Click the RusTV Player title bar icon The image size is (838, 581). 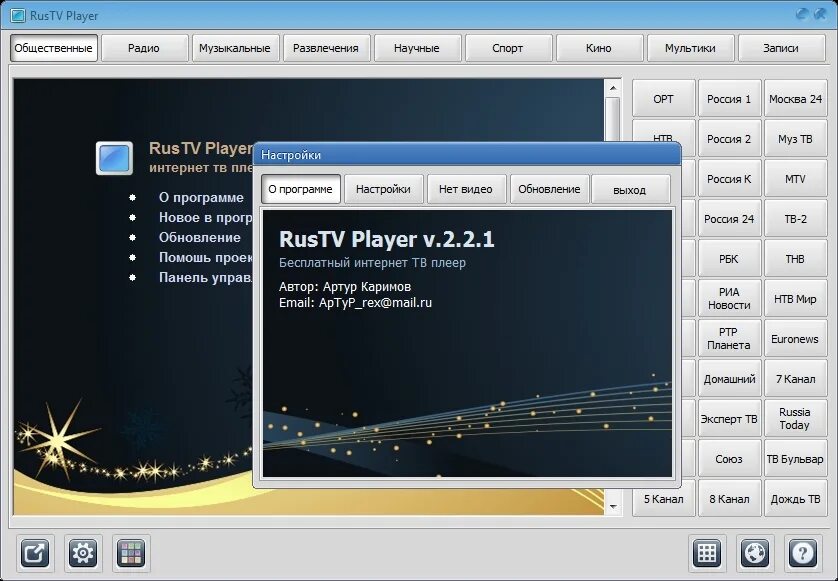pos(18,16)
